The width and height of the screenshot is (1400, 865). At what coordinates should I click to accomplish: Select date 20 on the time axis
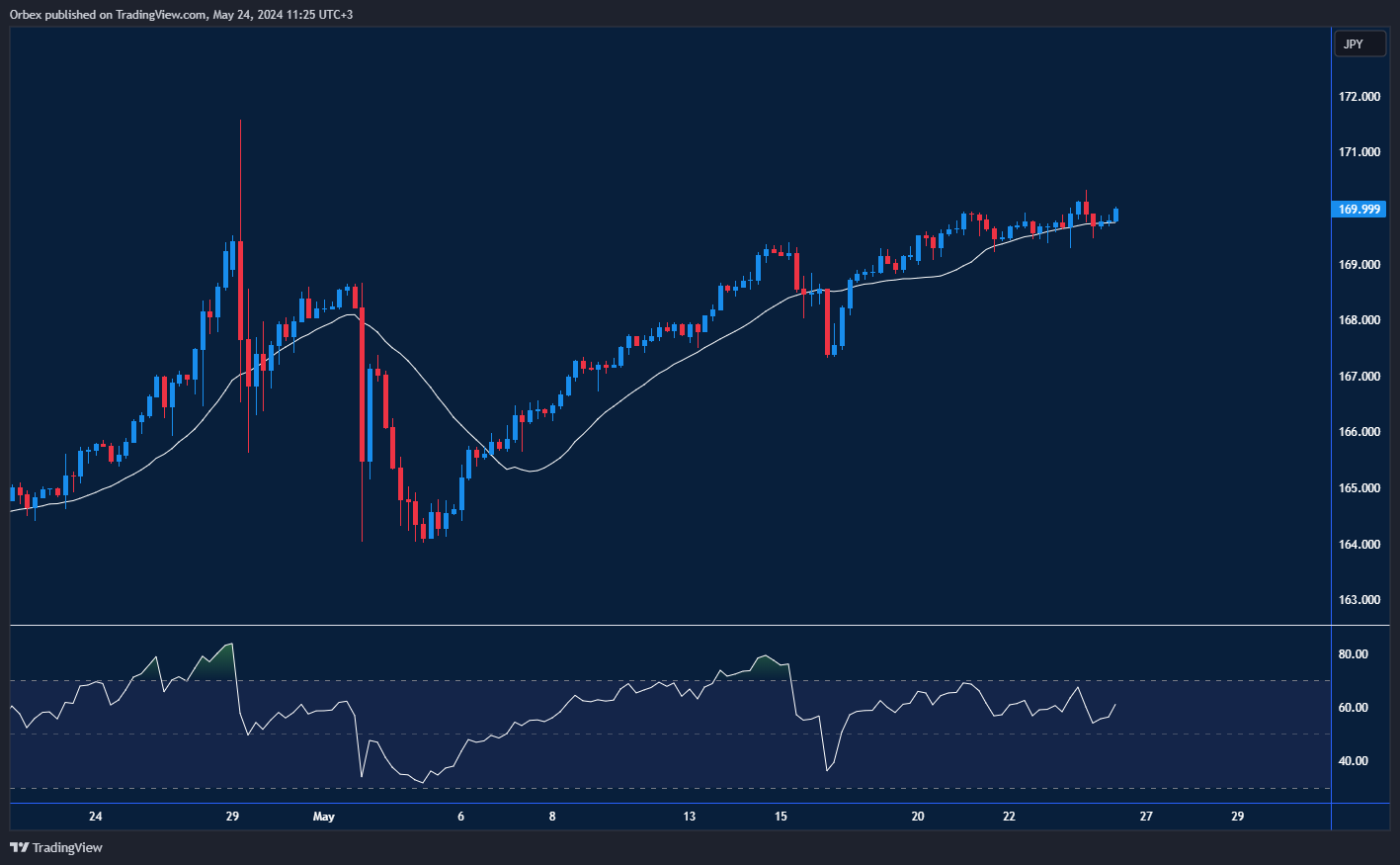(x=918, y=817)
